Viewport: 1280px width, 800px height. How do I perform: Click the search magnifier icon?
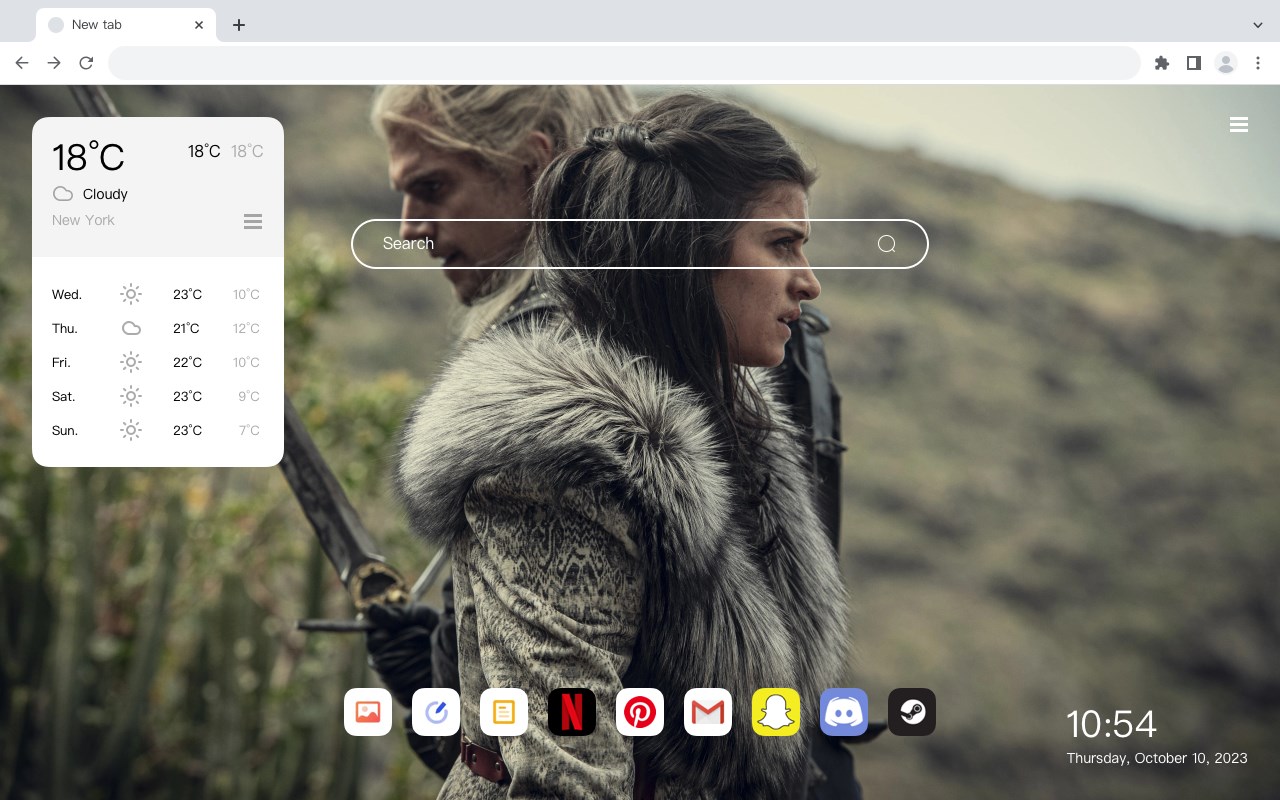click(886, 244)
